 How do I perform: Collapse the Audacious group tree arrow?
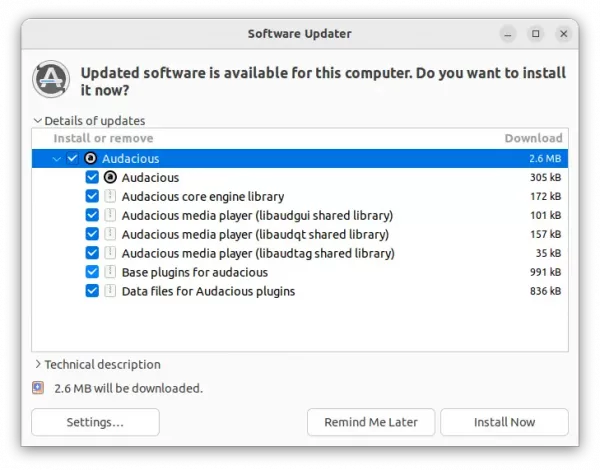tap(56, 159)
